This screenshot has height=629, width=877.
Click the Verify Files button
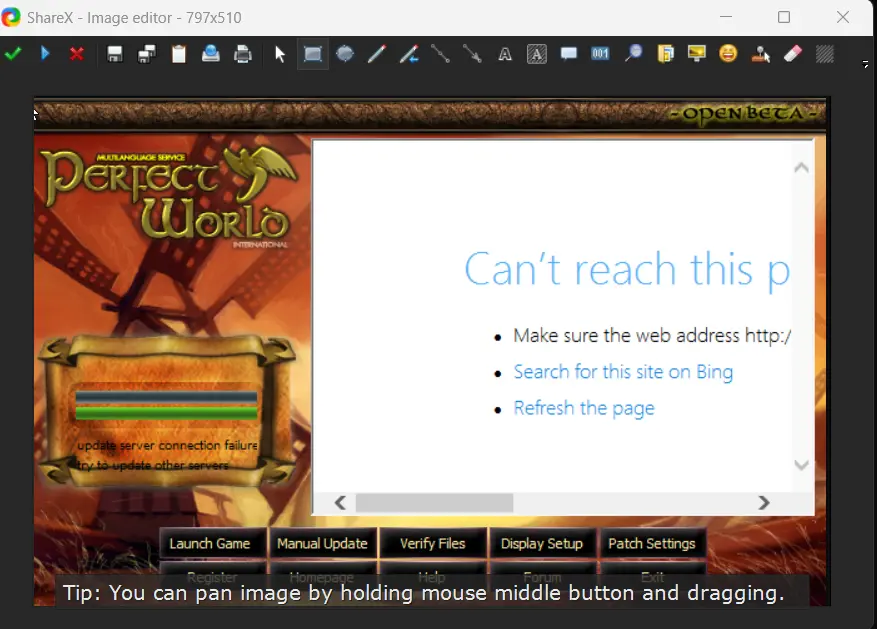[x=432, y=543]
